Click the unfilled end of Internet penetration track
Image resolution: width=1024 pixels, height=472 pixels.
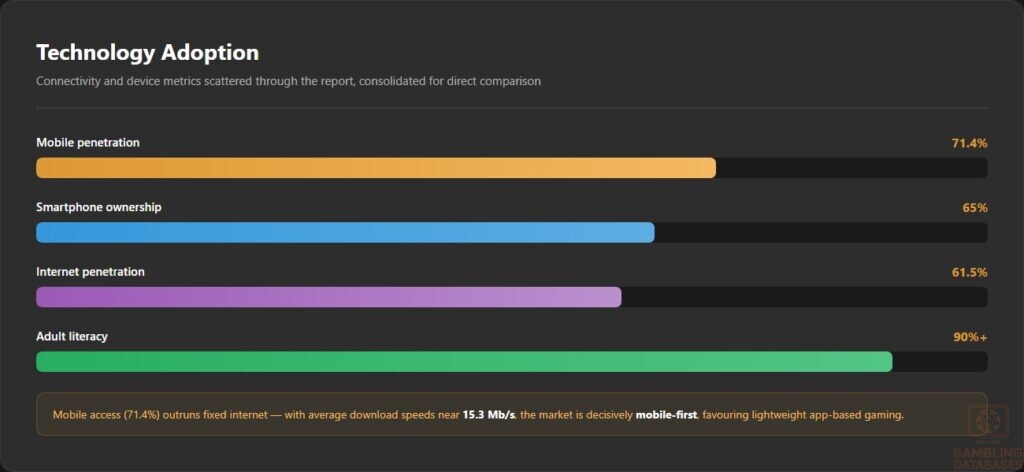(x=805, y=297)
